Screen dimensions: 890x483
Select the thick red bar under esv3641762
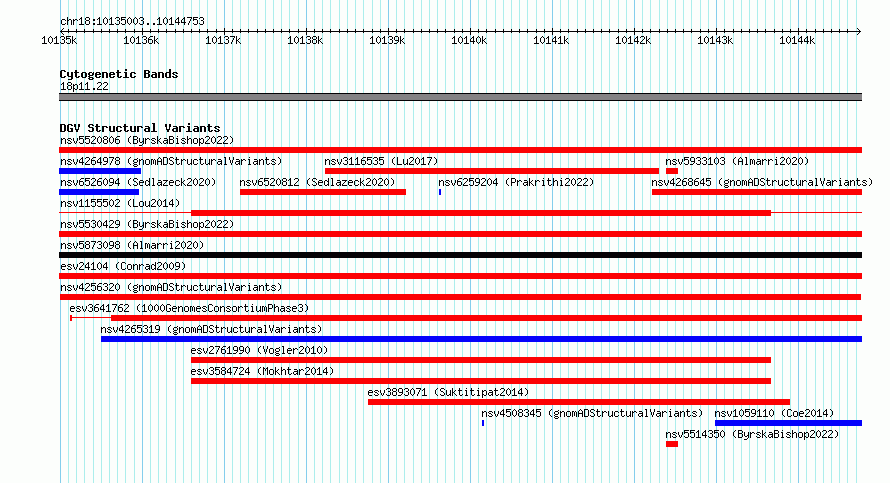[486, 318]
